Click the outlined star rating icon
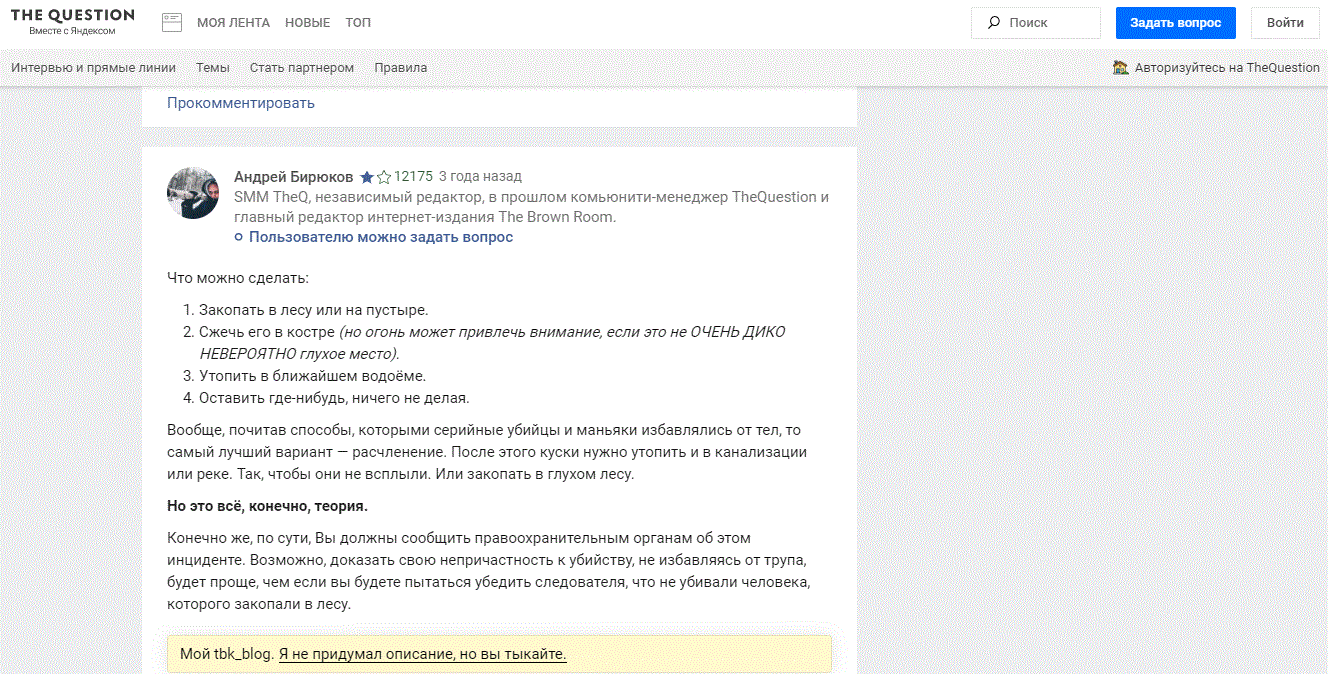 (x=384, y=177)
